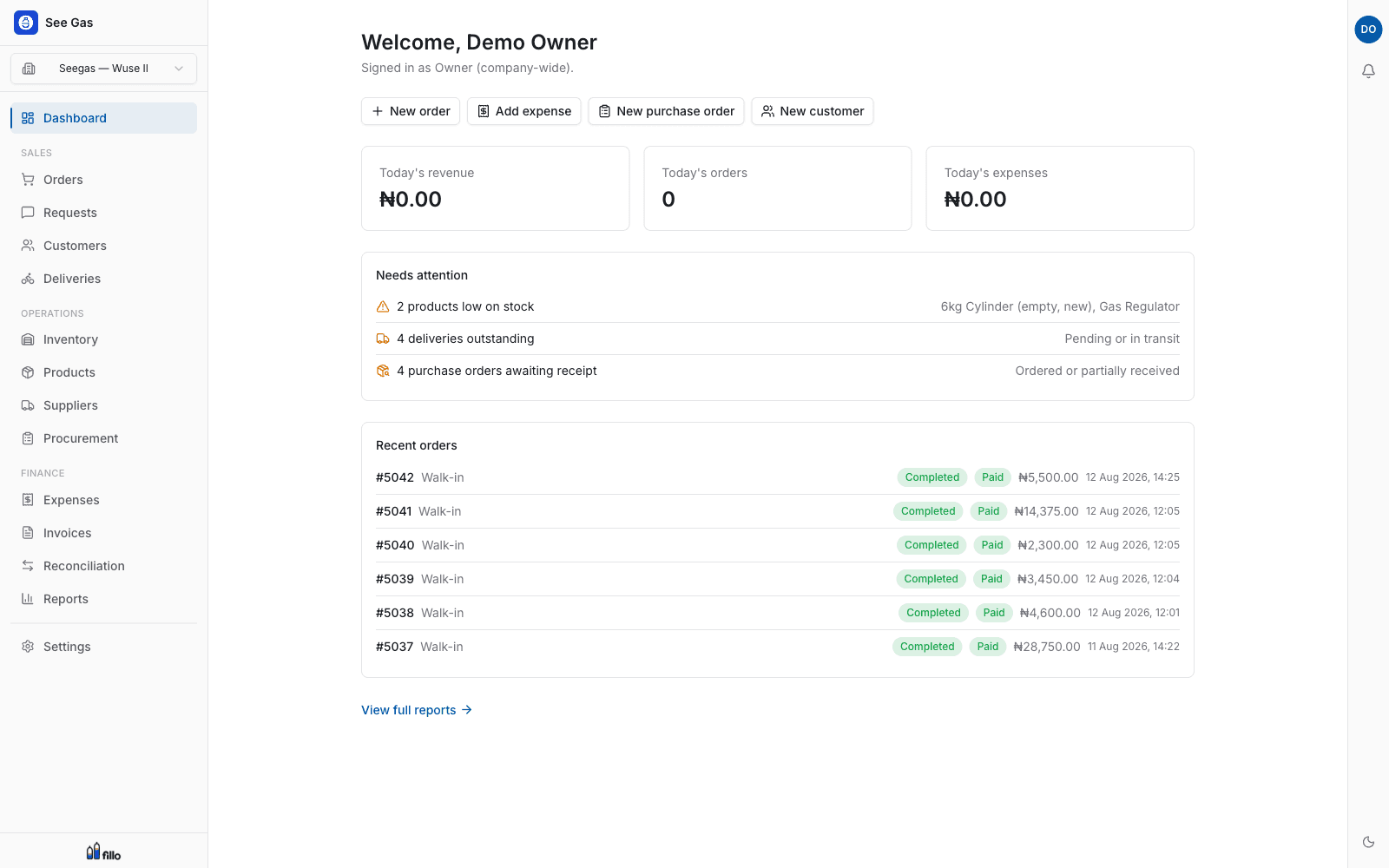Open Procurement from sidebar

(103, 438)
